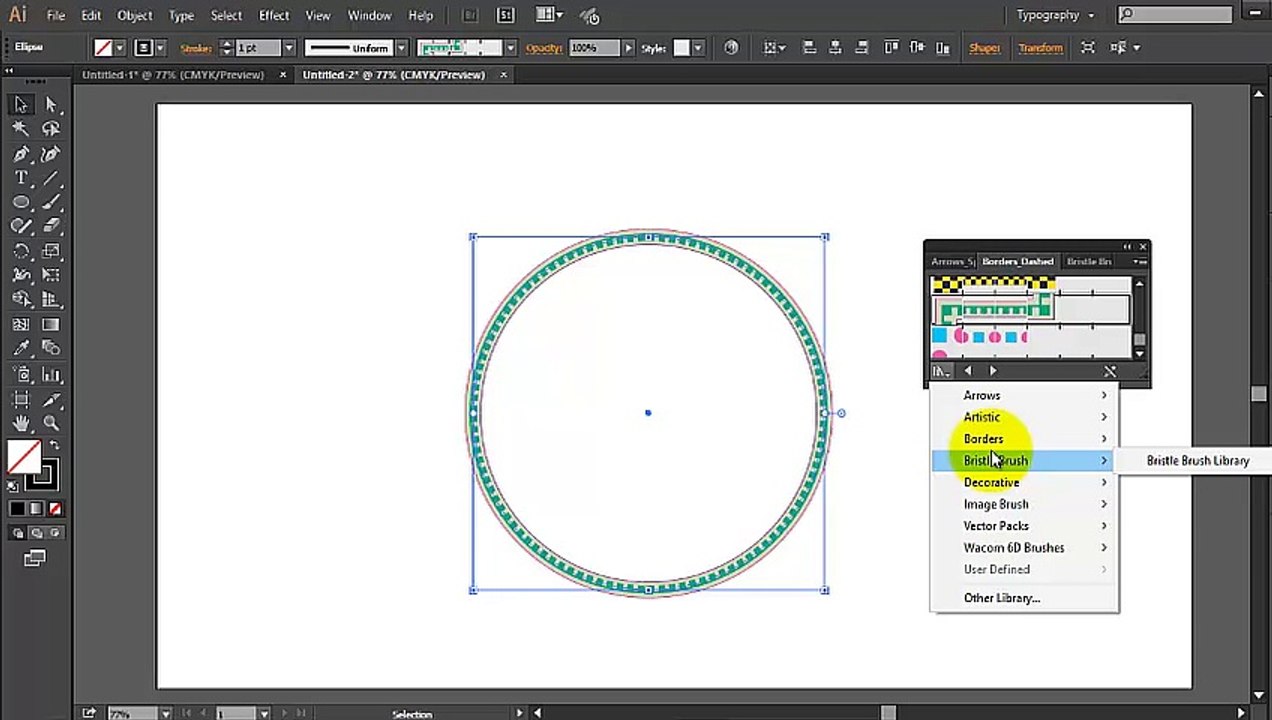Select the Magic Wand tool
Screen dimensions: 1272x720
coord(21,129)
